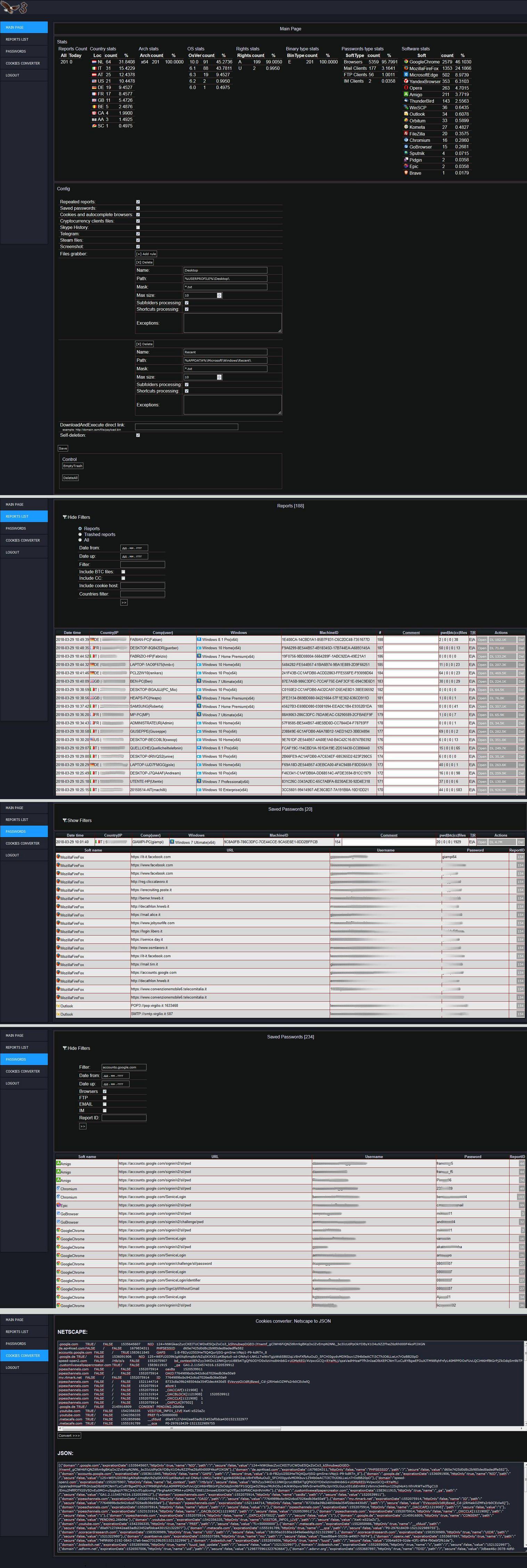The image size is (527, 1568).
Task: Click the Convert >>> button
Action: [x=69, y=1435]
